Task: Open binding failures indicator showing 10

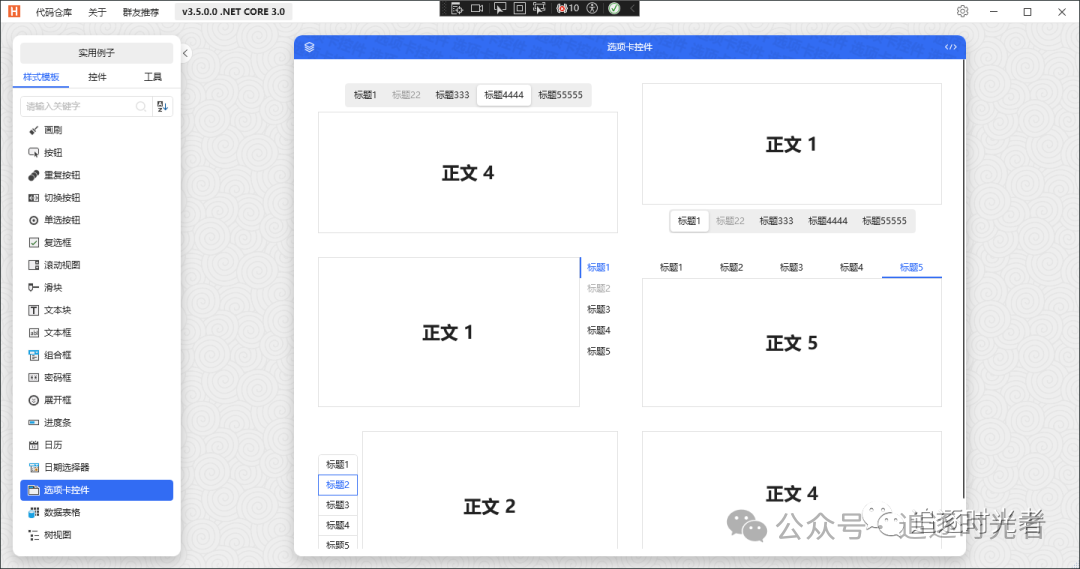Action: pos(568,8)
